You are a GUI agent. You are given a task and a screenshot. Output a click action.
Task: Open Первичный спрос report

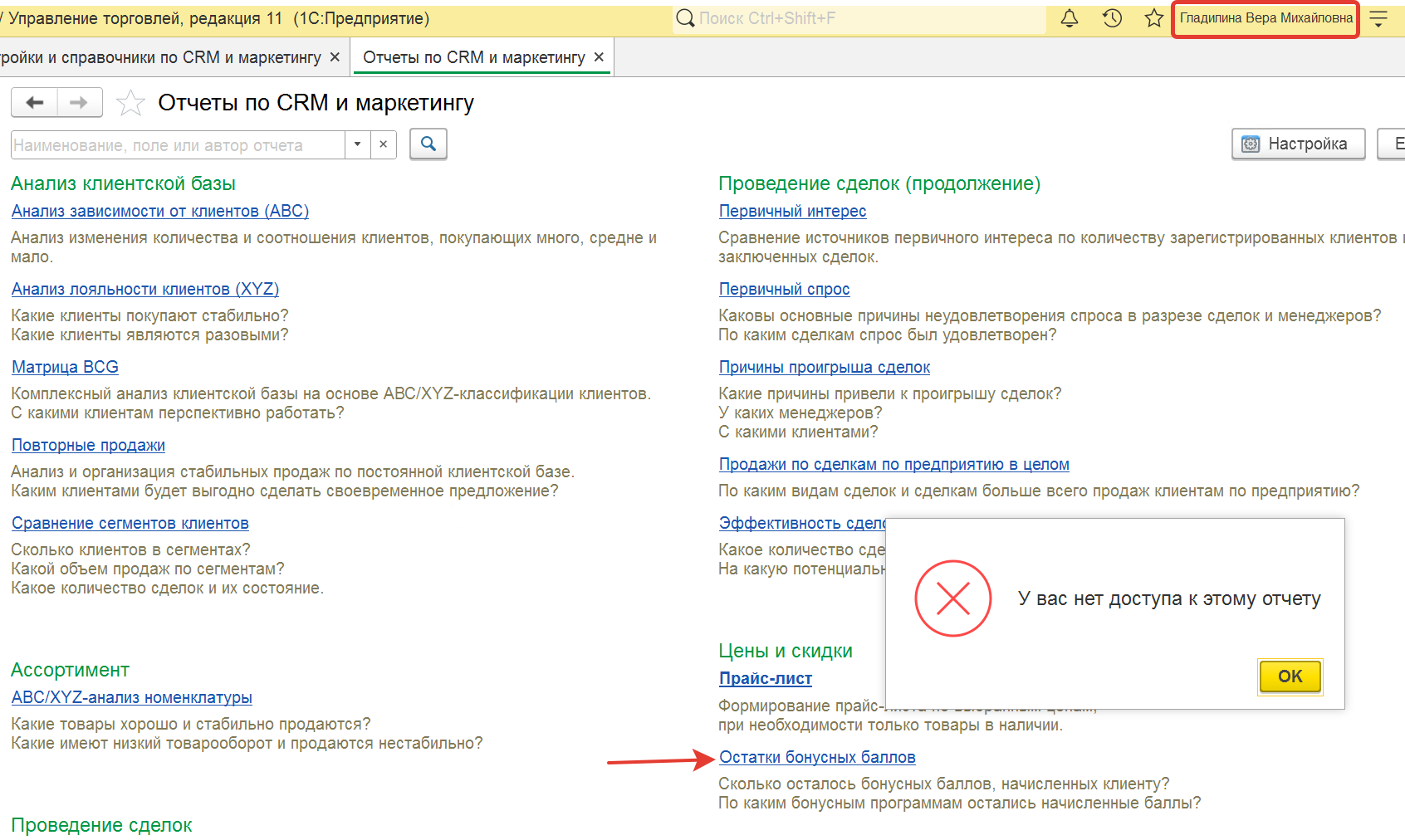784,289
